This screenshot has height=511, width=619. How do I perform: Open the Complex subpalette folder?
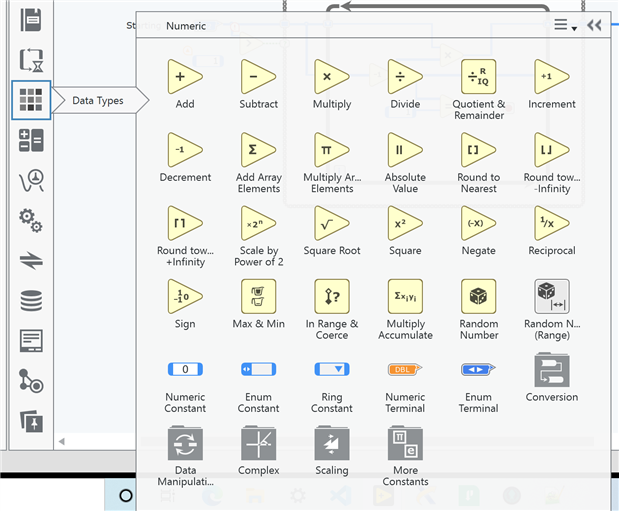click(x=258, y=443)
